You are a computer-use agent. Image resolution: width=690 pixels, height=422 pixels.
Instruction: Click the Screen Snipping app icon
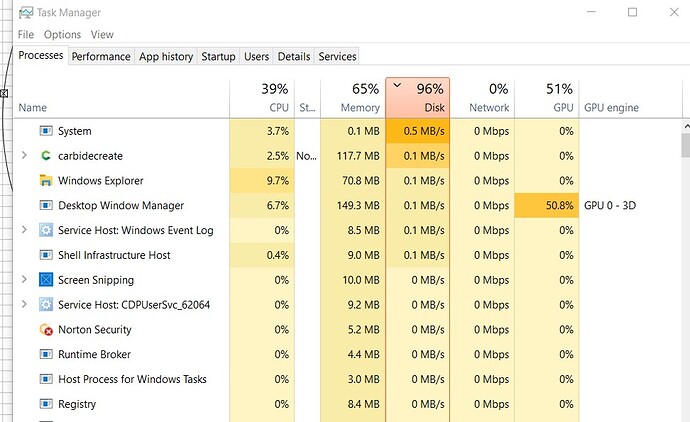point(46,280)
